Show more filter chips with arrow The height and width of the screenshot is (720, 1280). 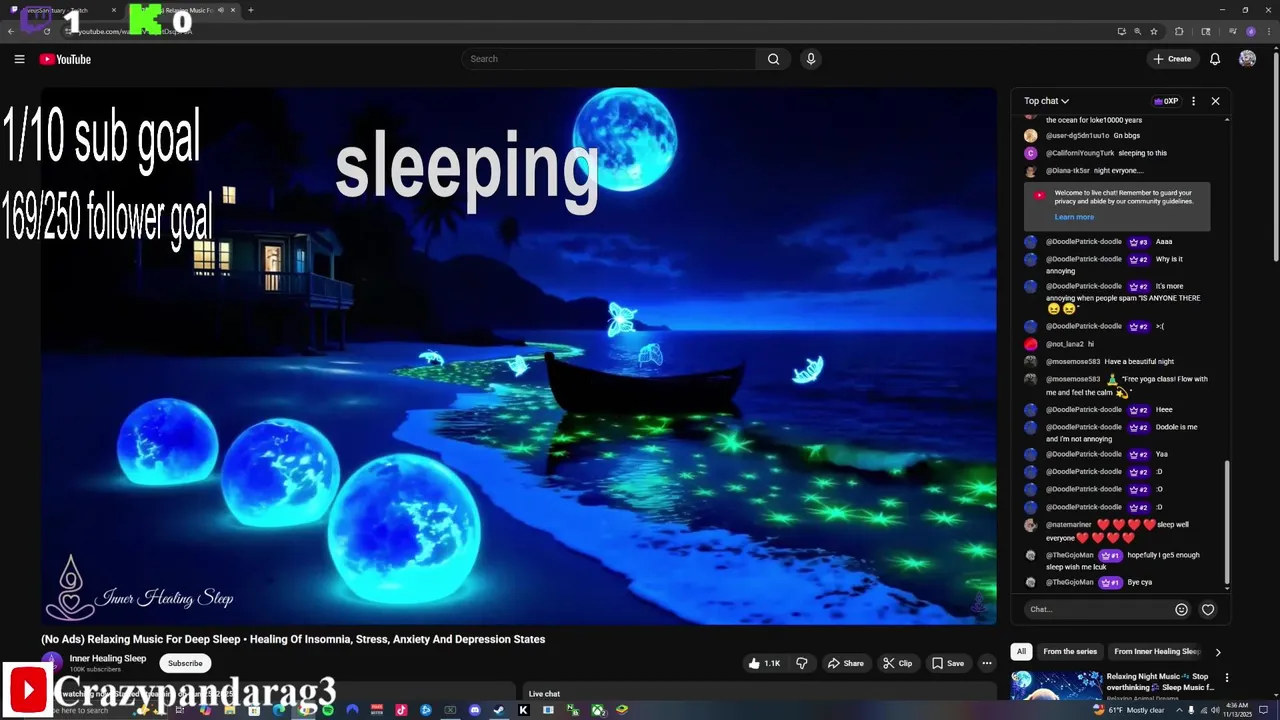[x=1217, y=652]
